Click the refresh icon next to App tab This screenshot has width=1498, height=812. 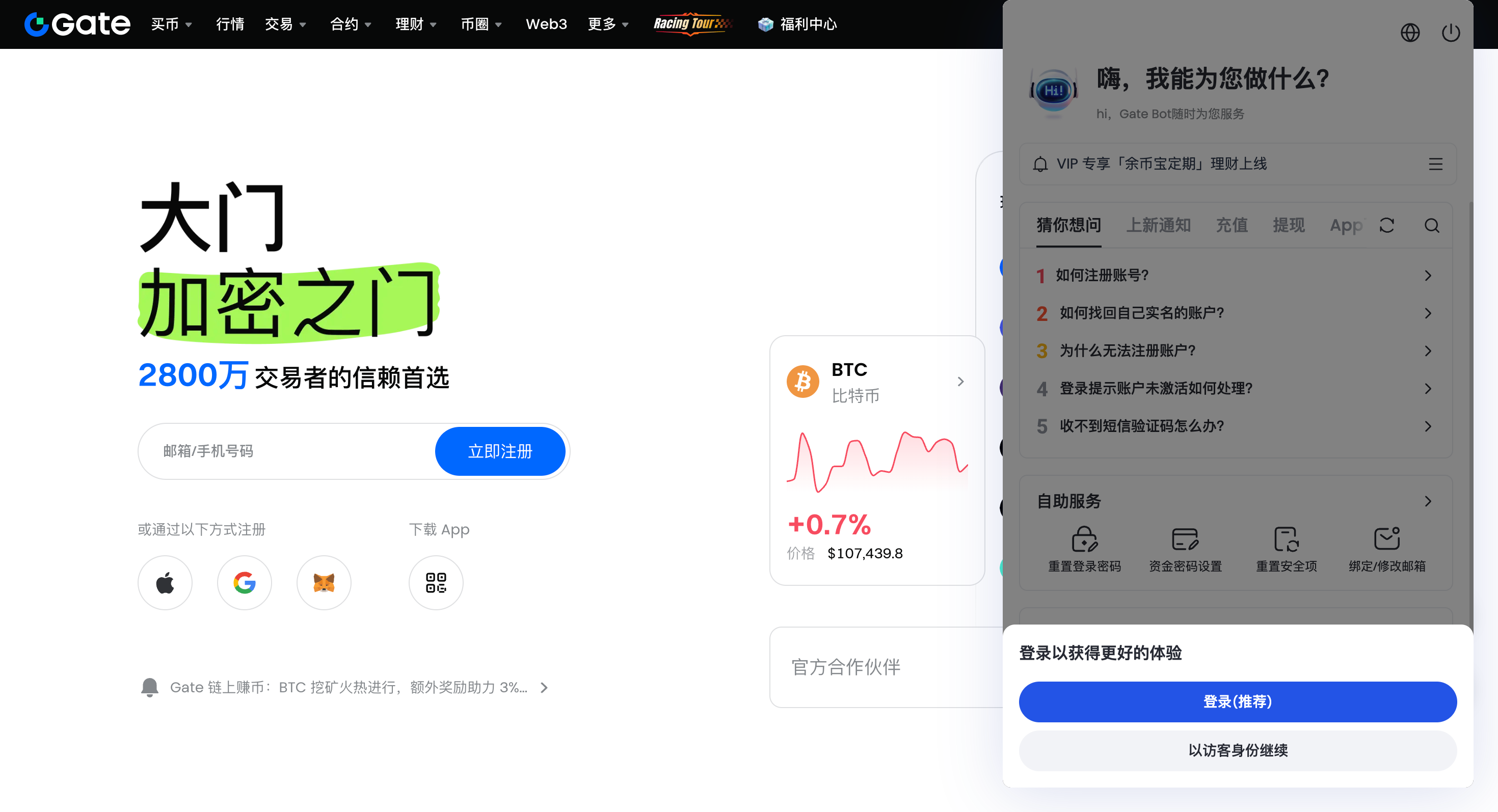(x=1386, y=226)
